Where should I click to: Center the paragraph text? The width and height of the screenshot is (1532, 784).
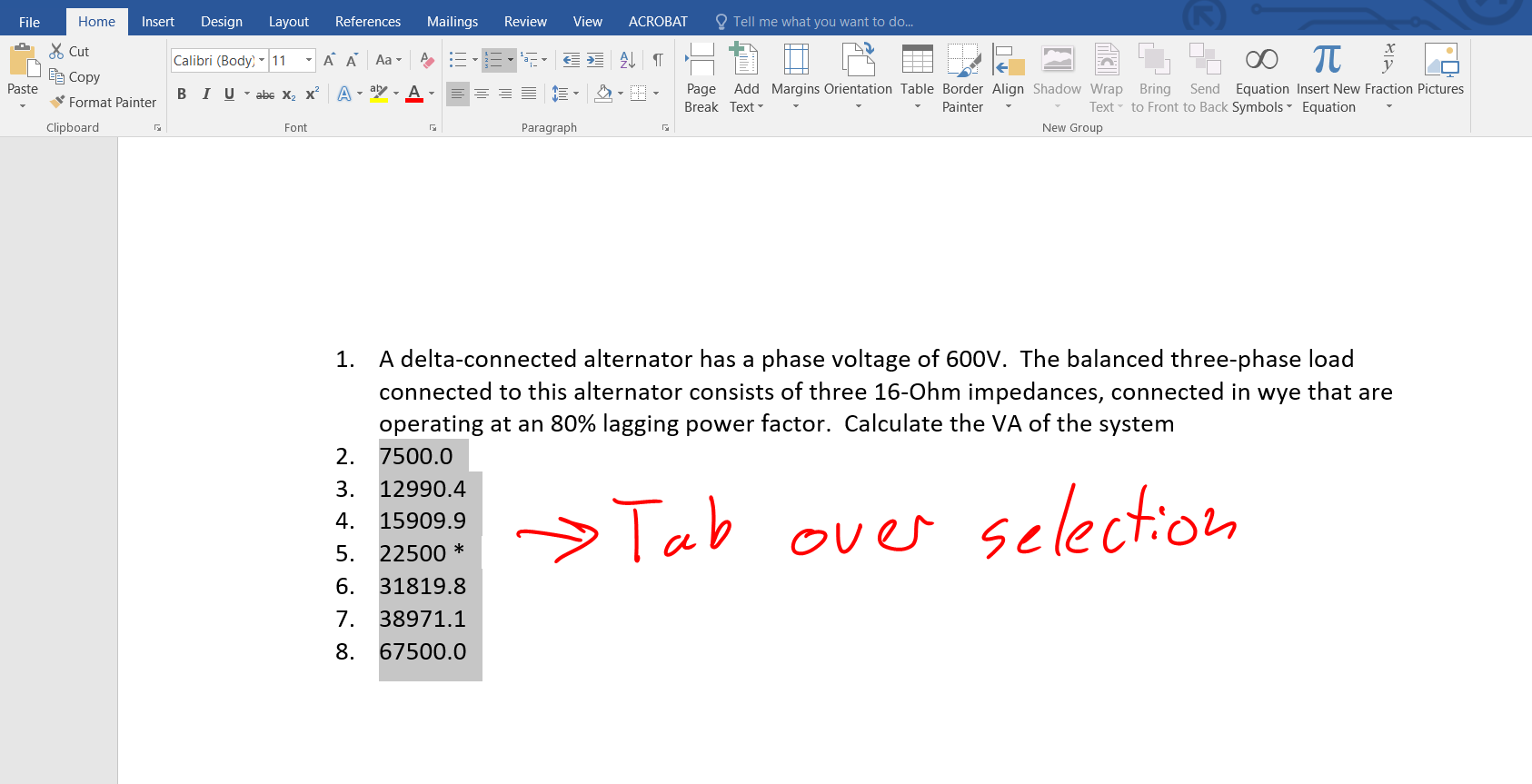pos(482,94)
